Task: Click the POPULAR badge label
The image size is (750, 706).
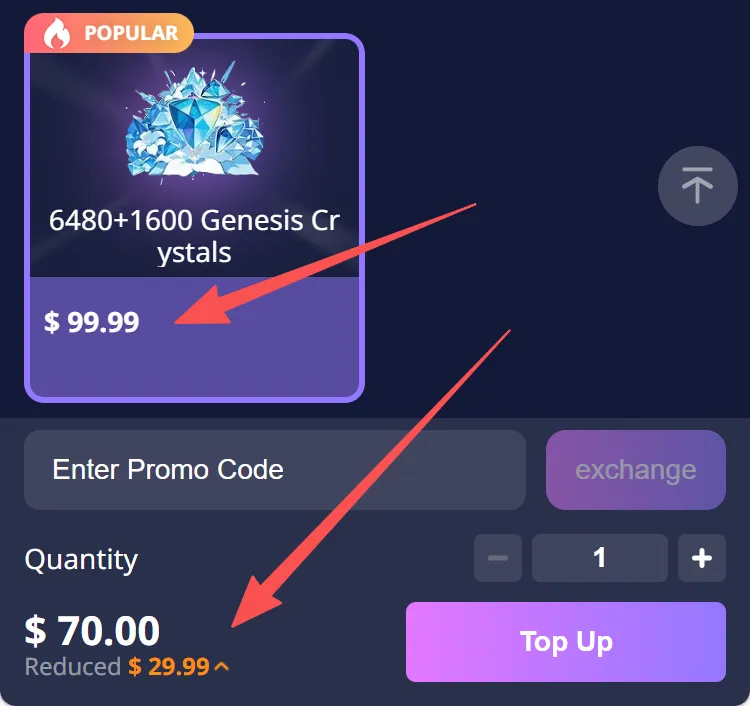Action: [x=131, y=33]
